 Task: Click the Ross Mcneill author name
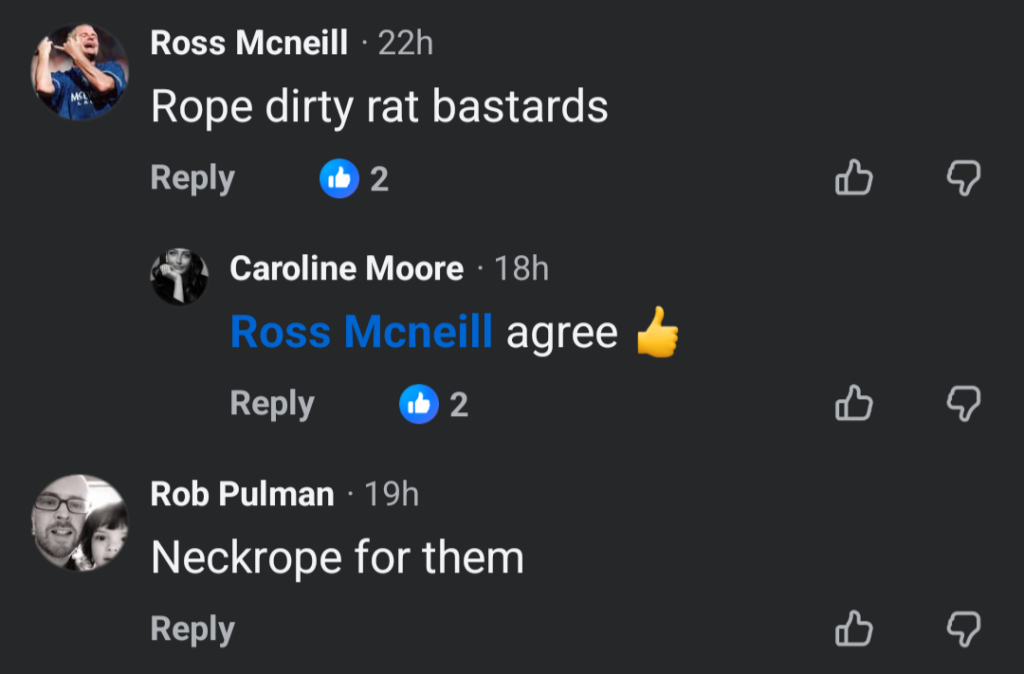(x=249, y=43)
